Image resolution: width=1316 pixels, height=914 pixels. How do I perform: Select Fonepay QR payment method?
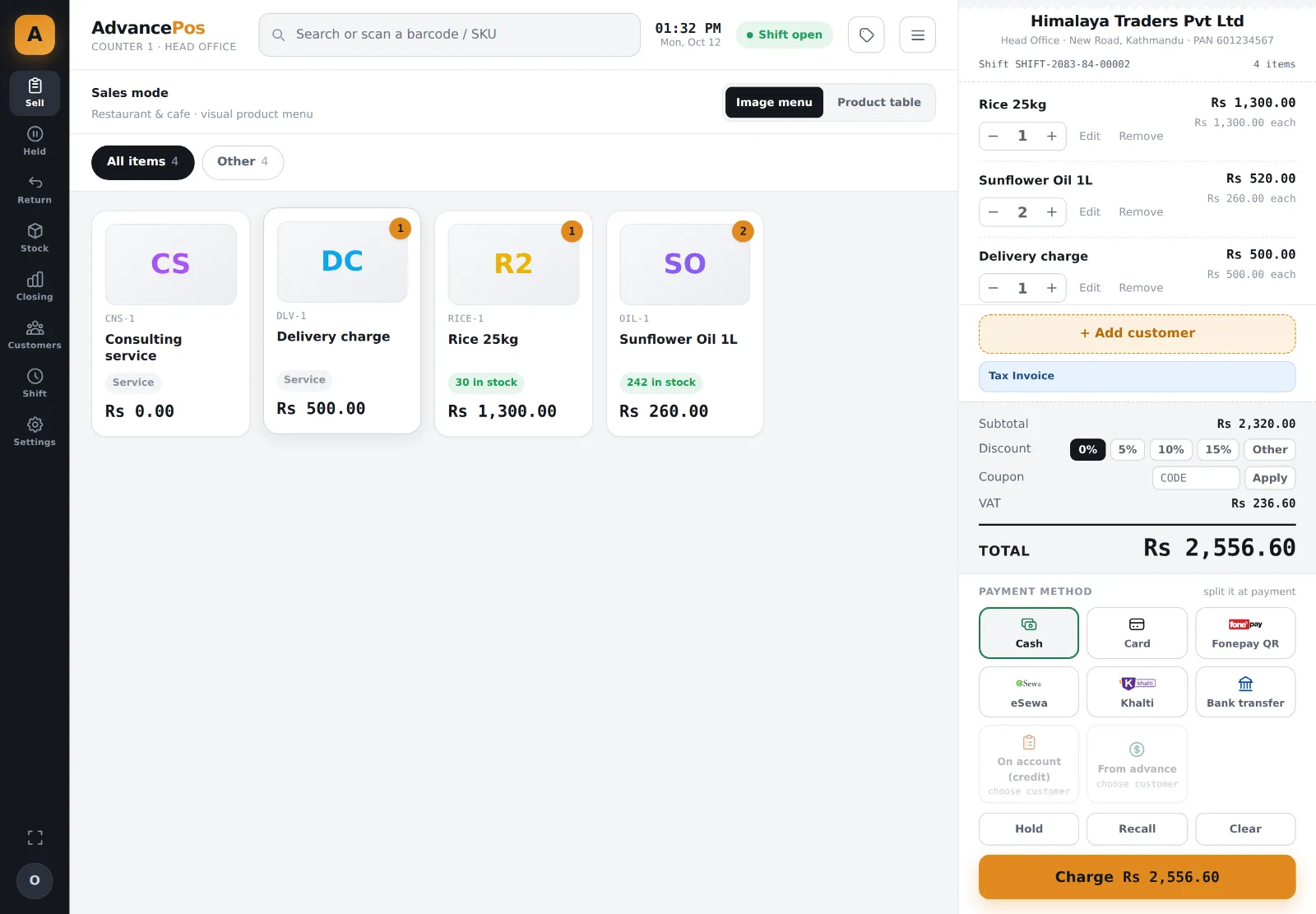(1244, 633)
